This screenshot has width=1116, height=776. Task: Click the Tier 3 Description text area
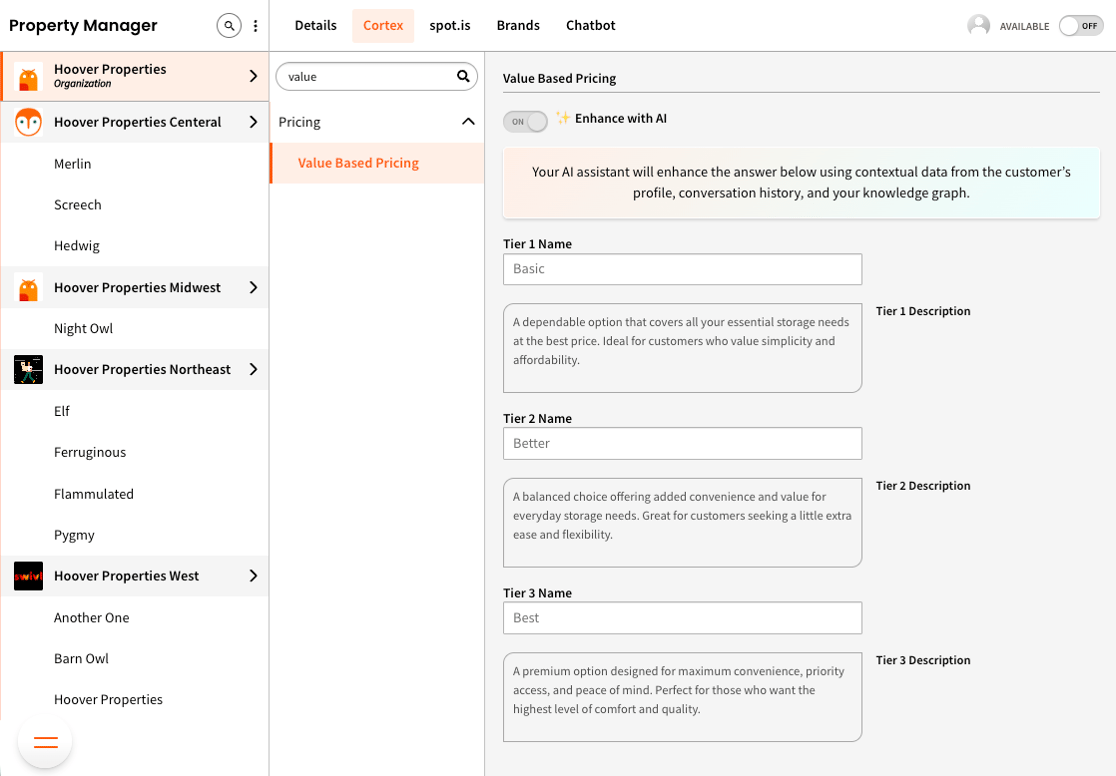(x=682, y=697)
